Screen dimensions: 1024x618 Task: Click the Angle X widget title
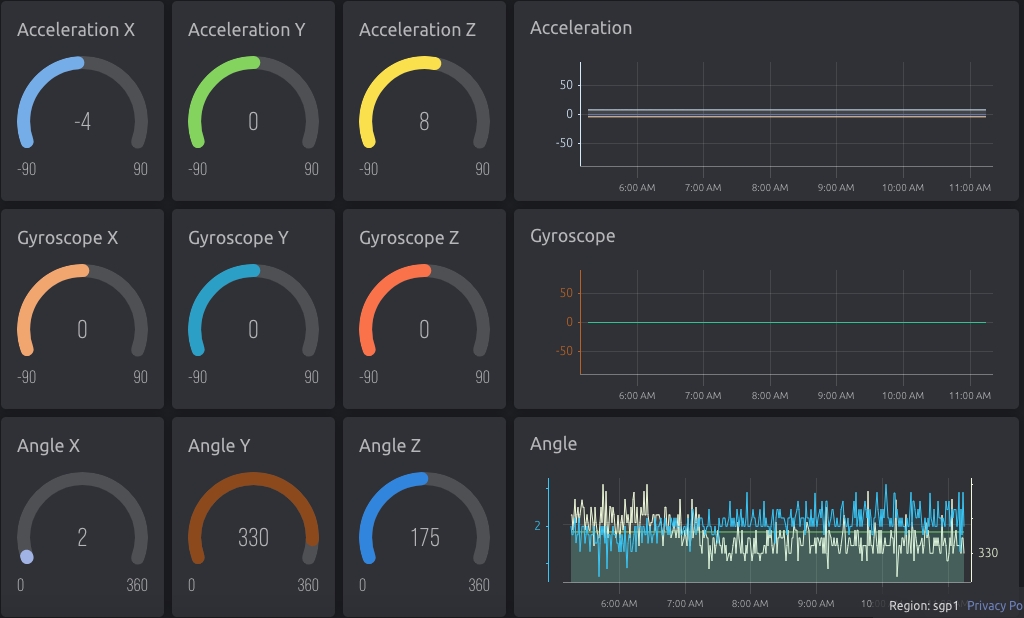point(48,446)
